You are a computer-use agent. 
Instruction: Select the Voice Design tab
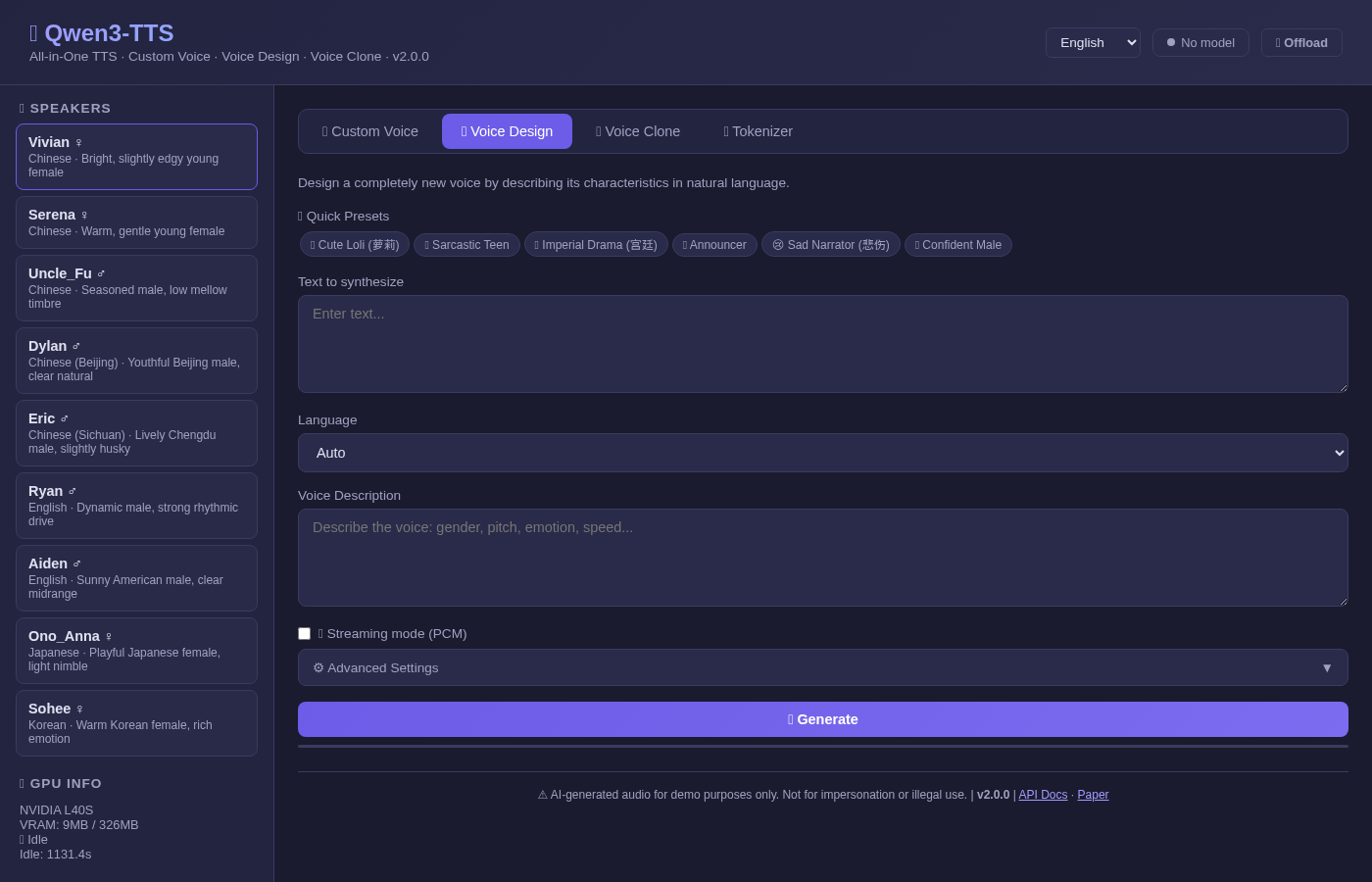(x=507, y=131)
